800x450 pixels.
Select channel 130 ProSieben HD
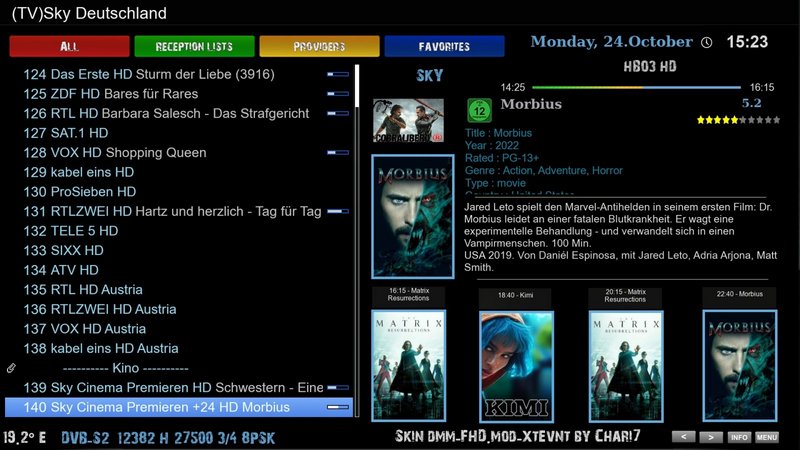[x=179, y=192]
